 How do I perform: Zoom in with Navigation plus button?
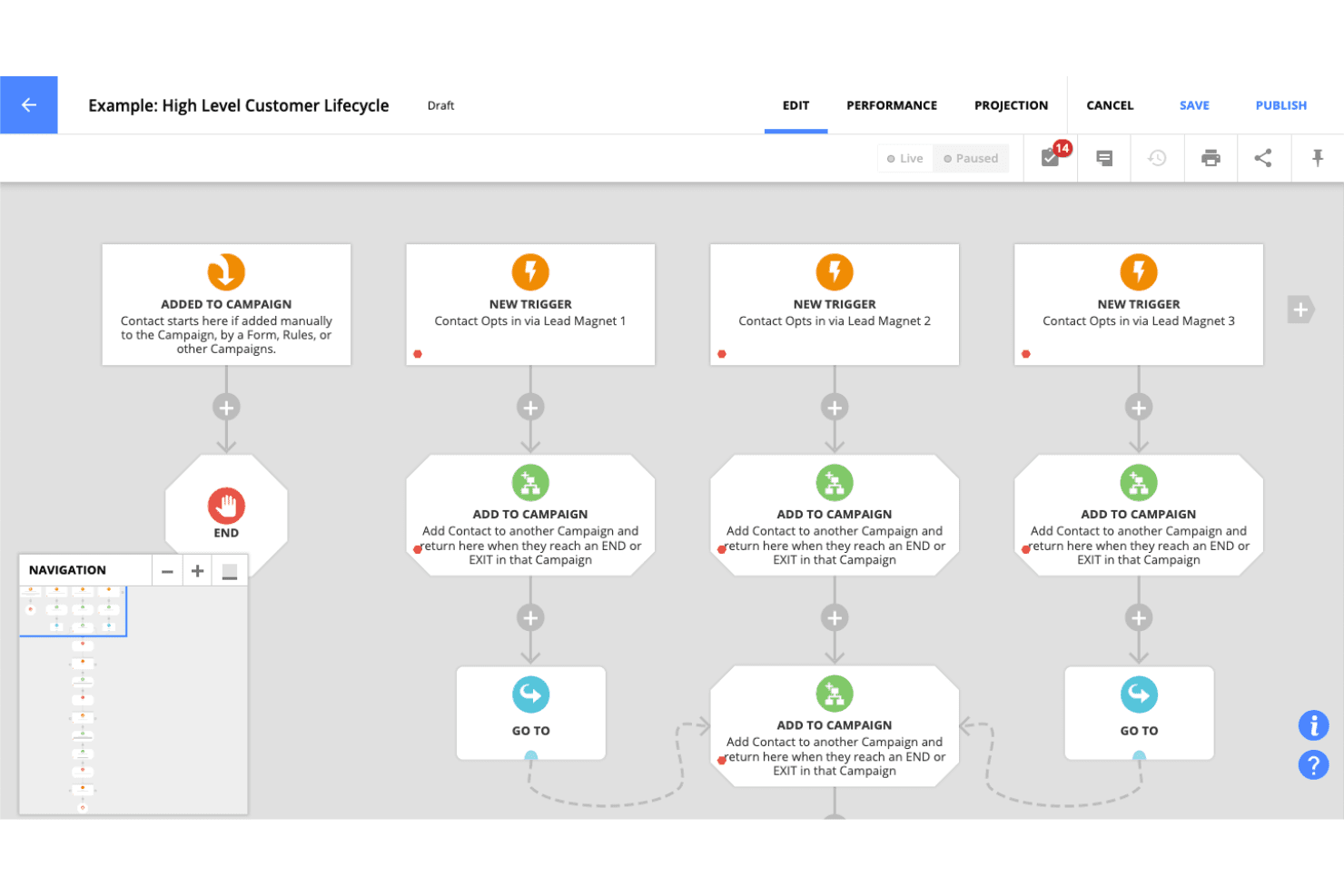(x=197, y=571)
